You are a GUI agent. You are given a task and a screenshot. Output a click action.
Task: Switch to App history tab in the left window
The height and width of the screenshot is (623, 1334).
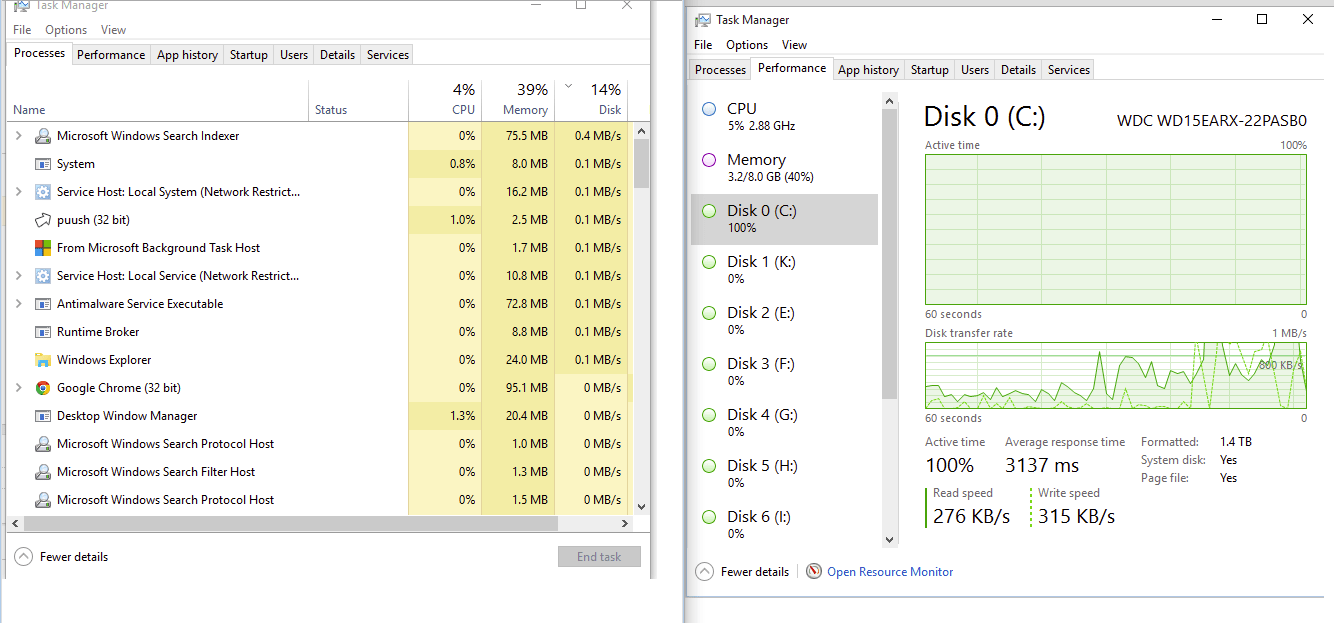coord(187,55)
